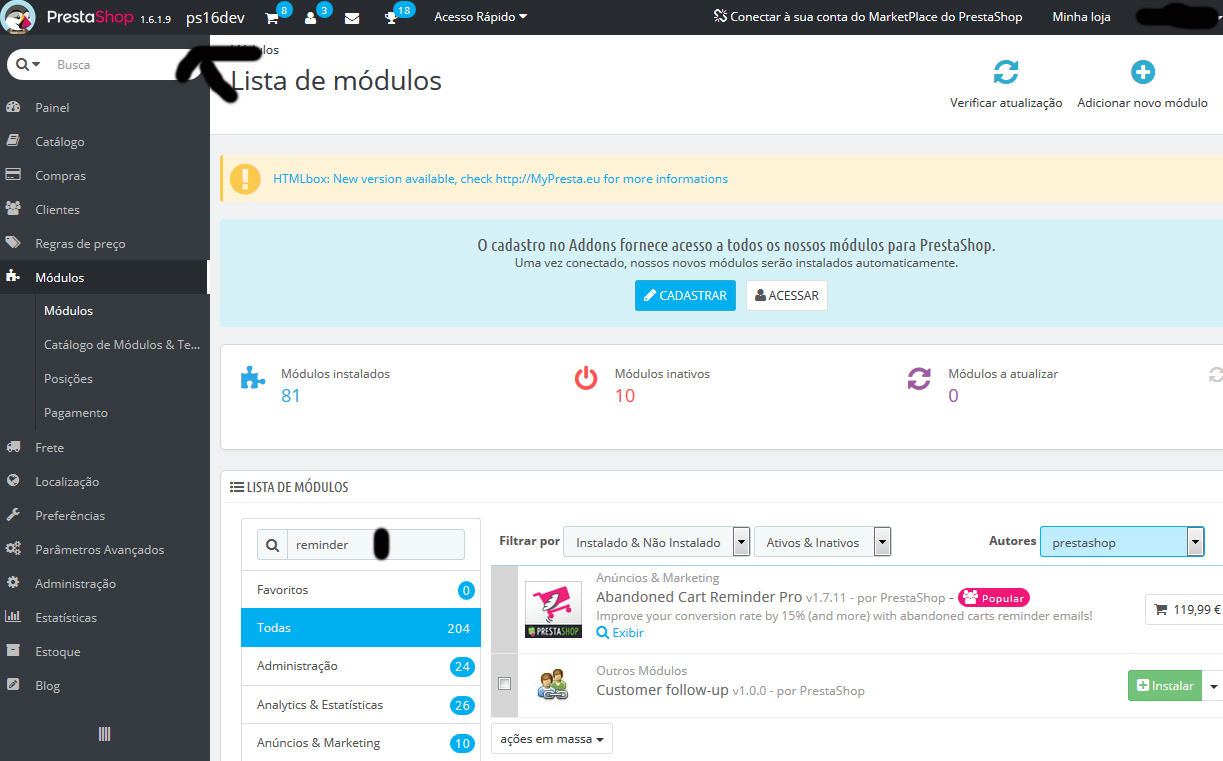Click the Localização globe icon in sidebar
Image resolution: width=1223 pixels, height=761 pixels.
[14, 481]
